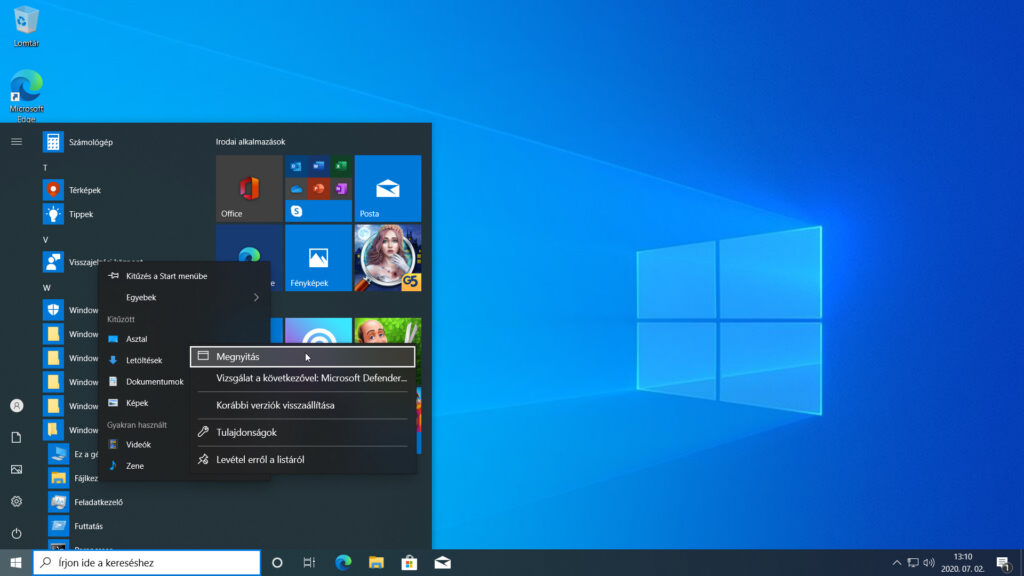
Task: Select Letöltések in the jump list
Action: click(145, 360)
